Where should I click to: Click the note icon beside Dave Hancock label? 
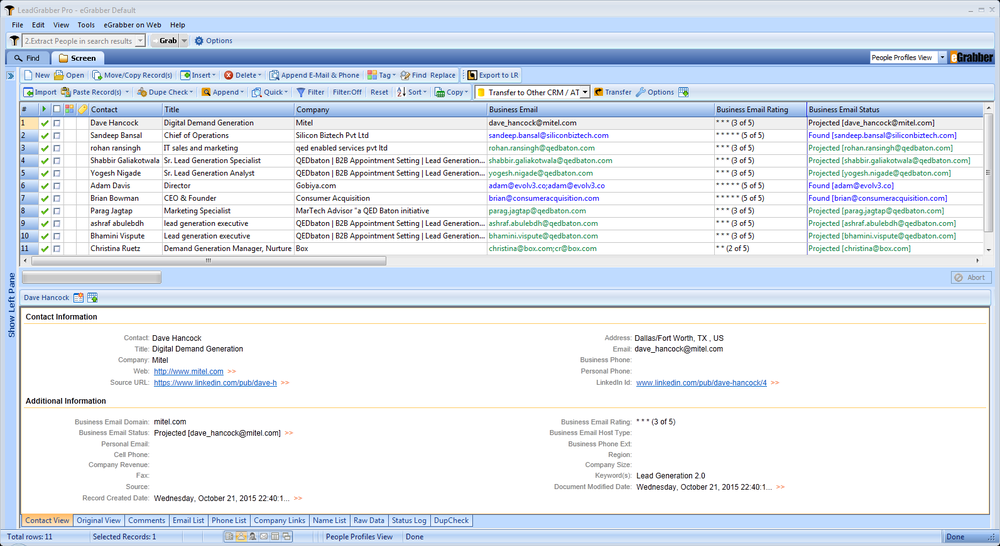click(x=78, y=298)
